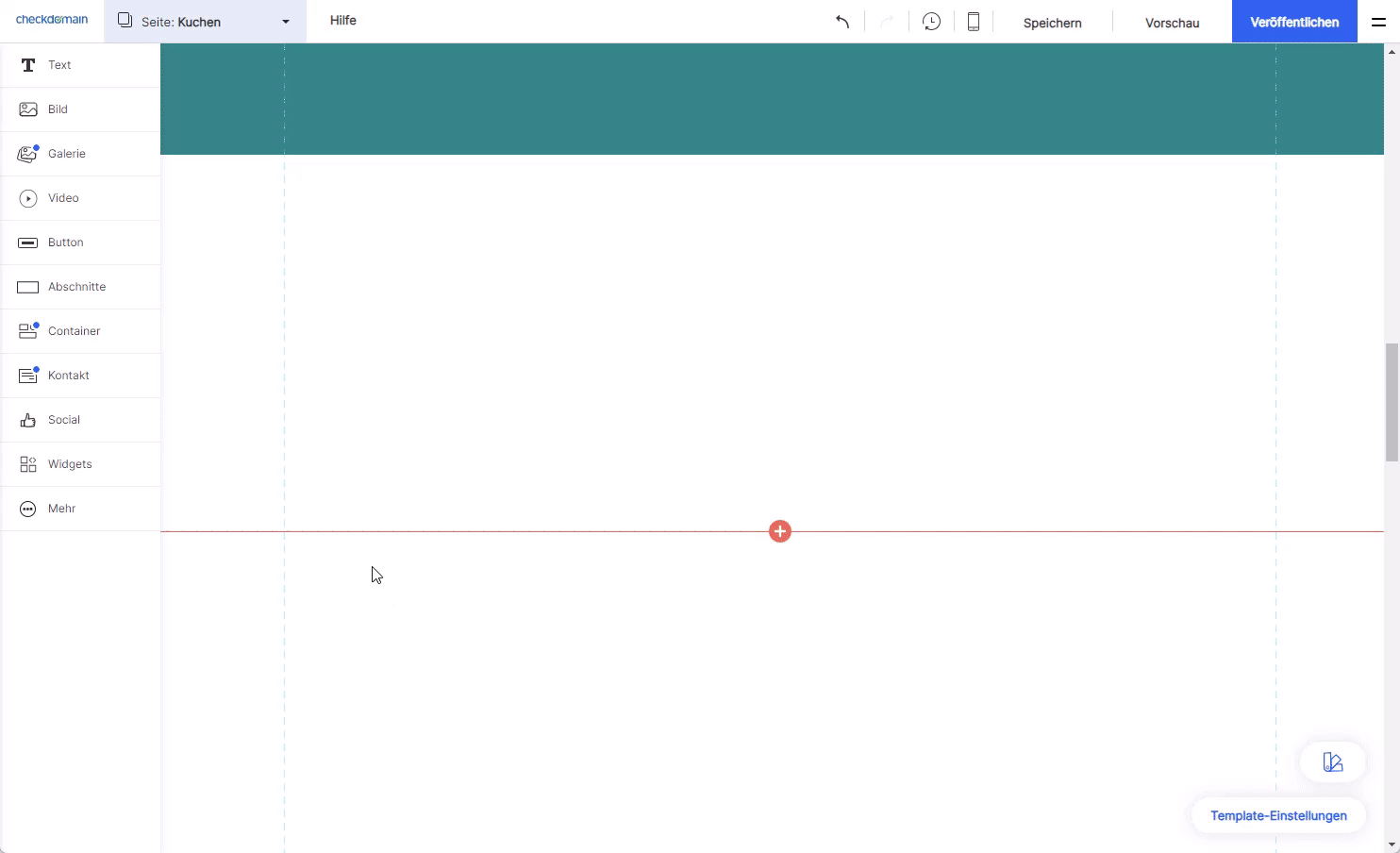Open the version history clock icon

point(931,22)
